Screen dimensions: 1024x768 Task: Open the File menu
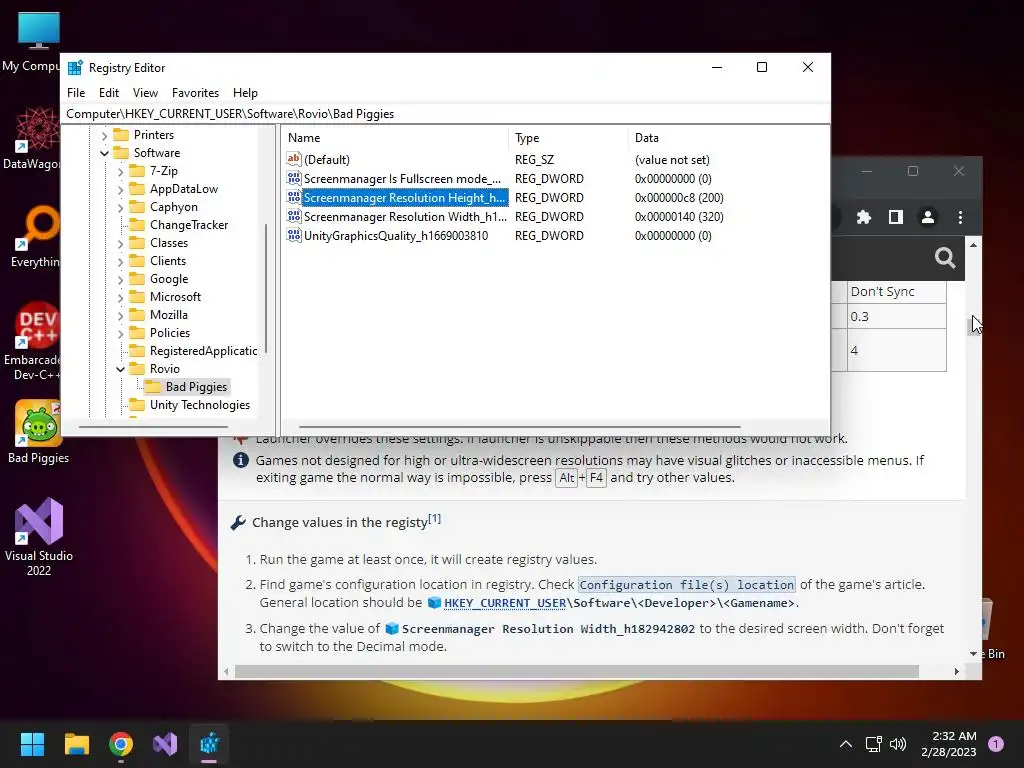76,93
